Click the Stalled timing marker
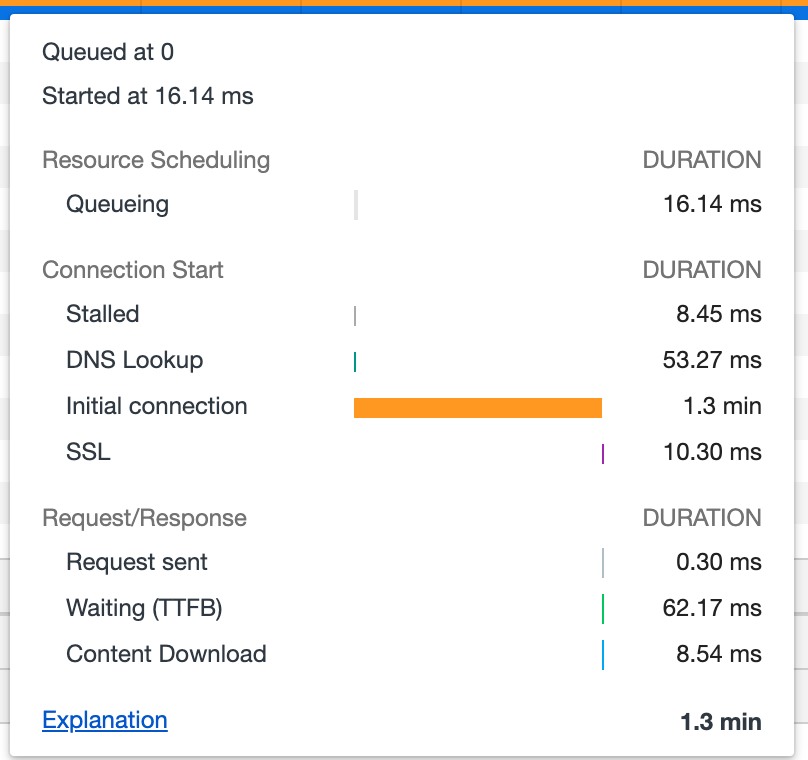 coord(355,315)
